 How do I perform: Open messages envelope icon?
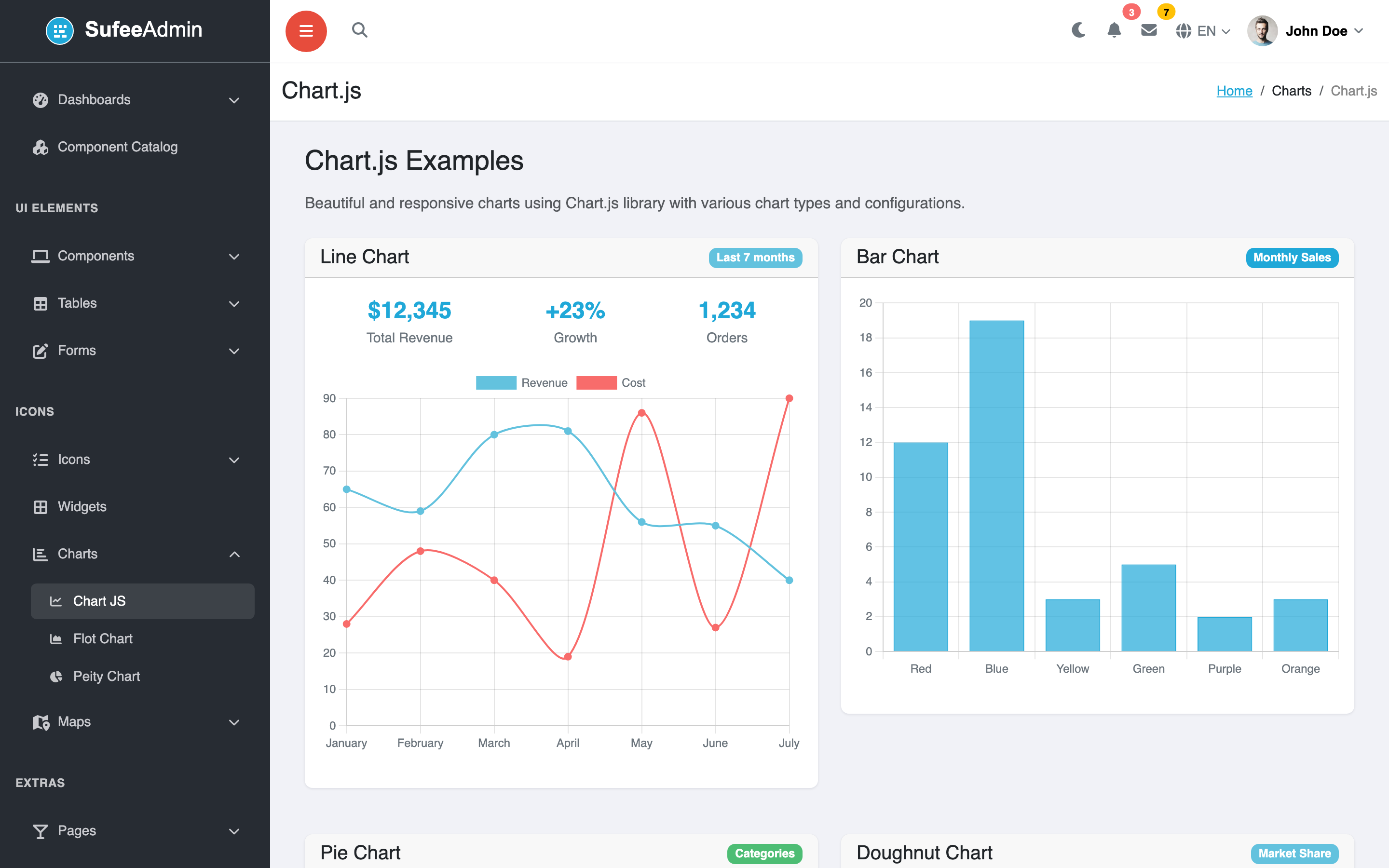pos(1149,30)
